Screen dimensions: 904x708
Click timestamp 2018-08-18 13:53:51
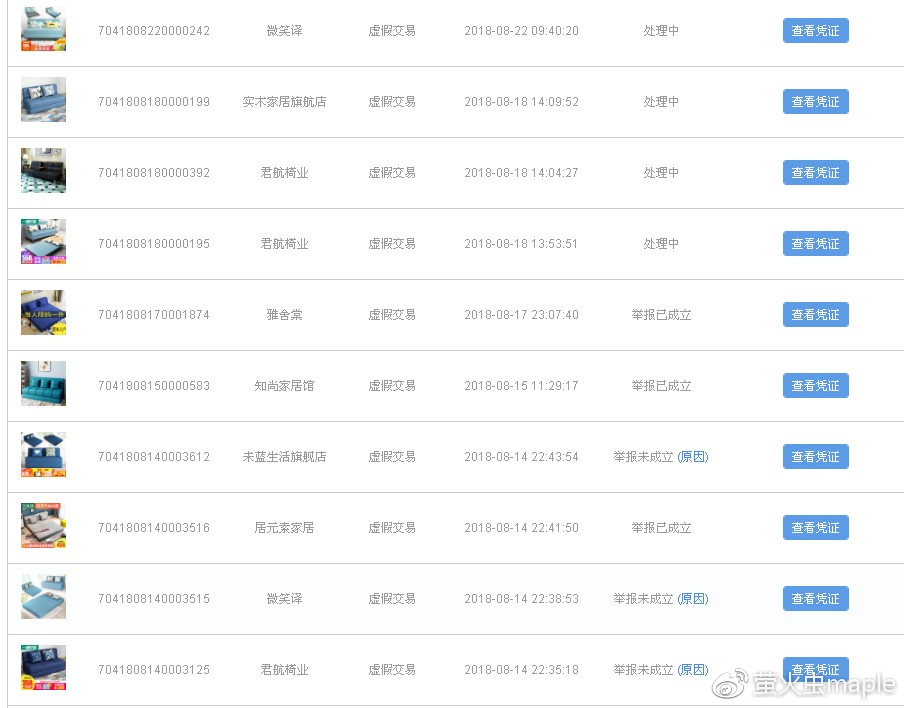coord(521,243)
